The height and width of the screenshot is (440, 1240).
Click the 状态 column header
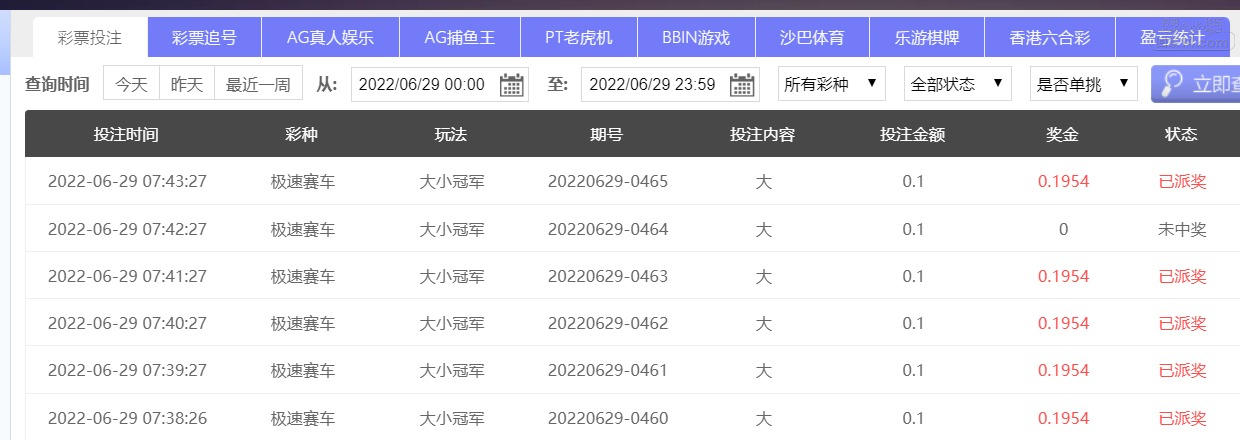[x=1181, y=134]
